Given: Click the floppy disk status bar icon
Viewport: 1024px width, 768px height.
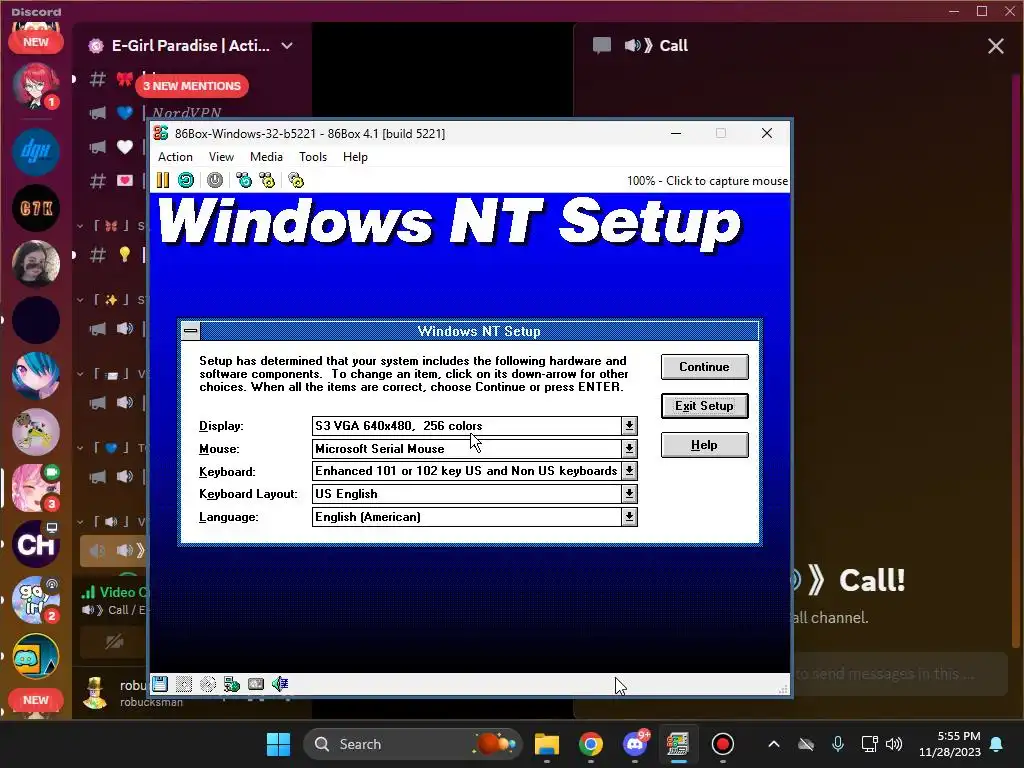Looking at the screenshot, I should click(160, 684).
